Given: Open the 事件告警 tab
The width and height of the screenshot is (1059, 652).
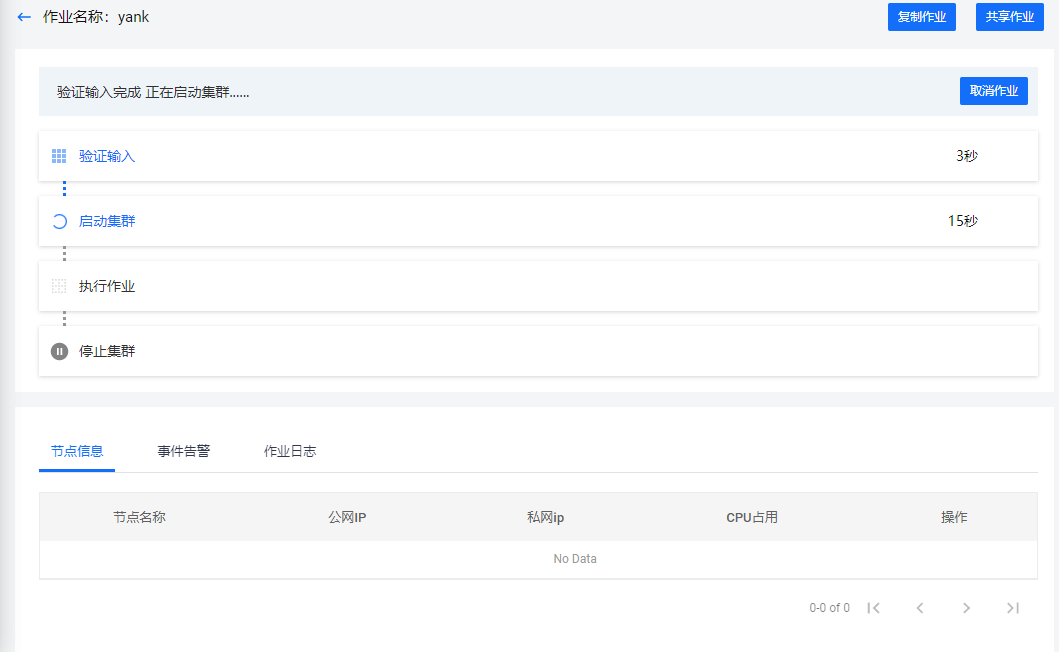Looking at the screenshot, I should 184,451.
